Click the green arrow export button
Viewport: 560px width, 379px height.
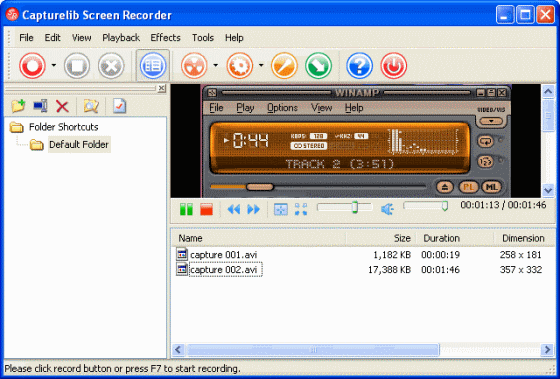click(319, 66)
